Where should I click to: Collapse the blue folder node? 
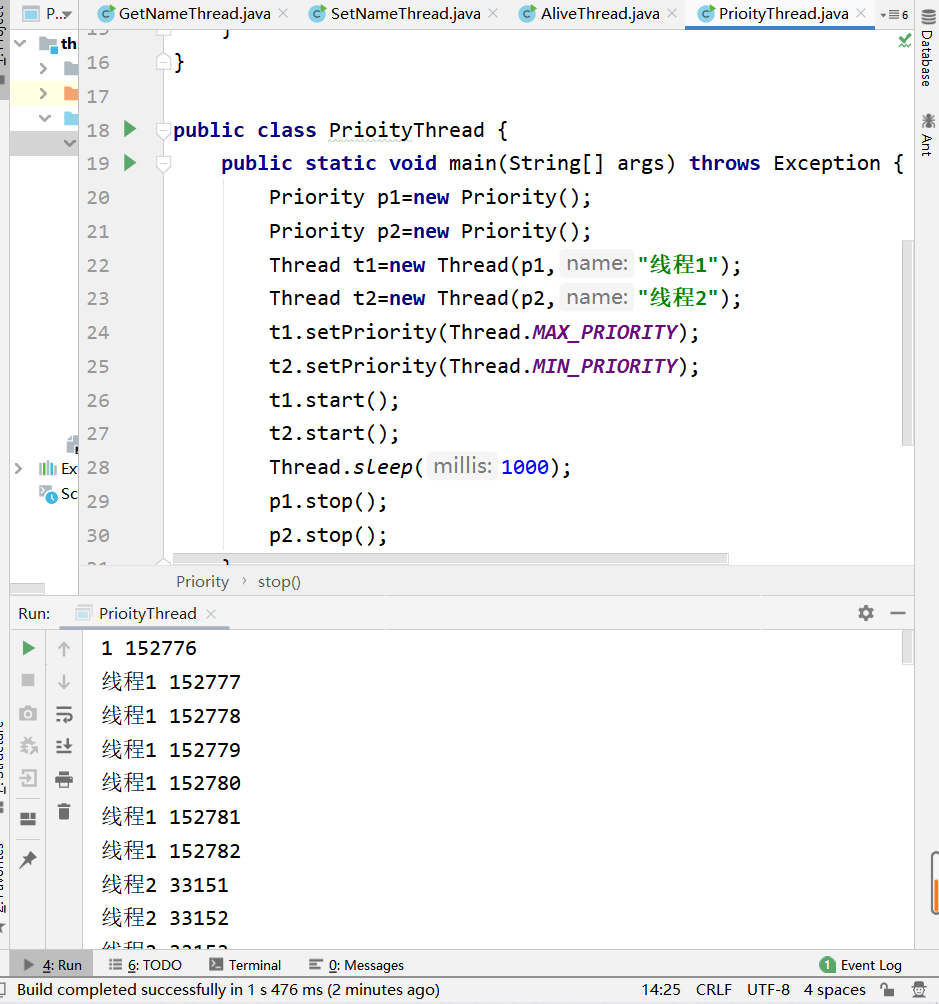44,118
